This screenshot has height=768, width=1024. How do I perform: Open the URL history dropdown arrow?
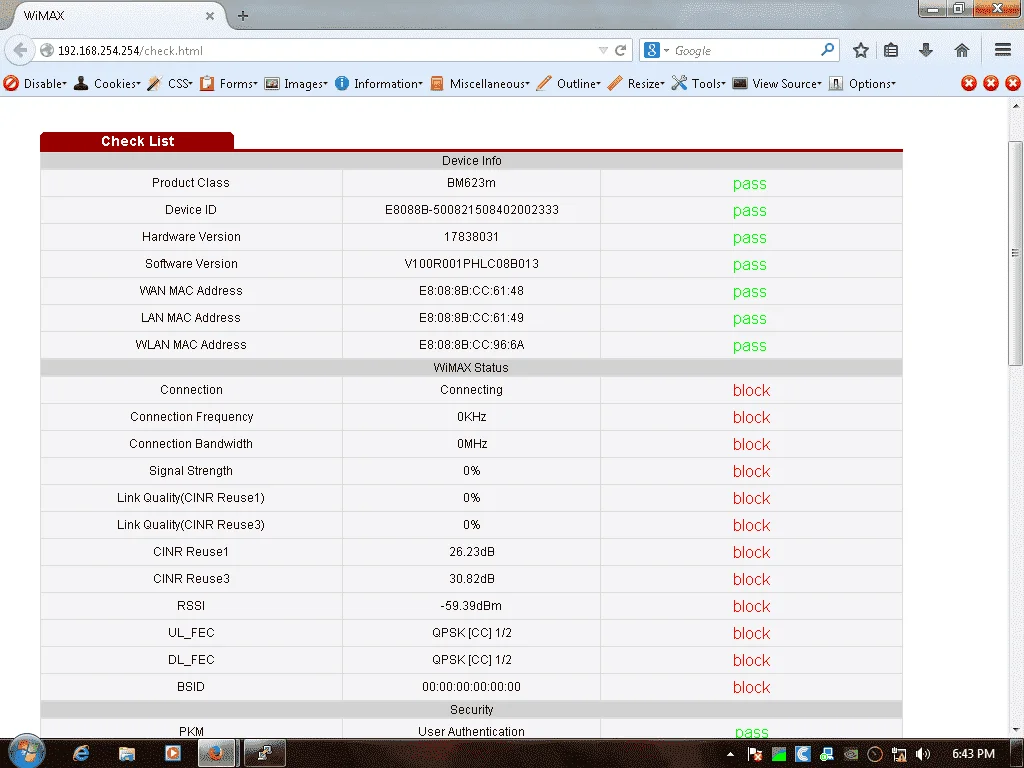(x=603, y=50)
